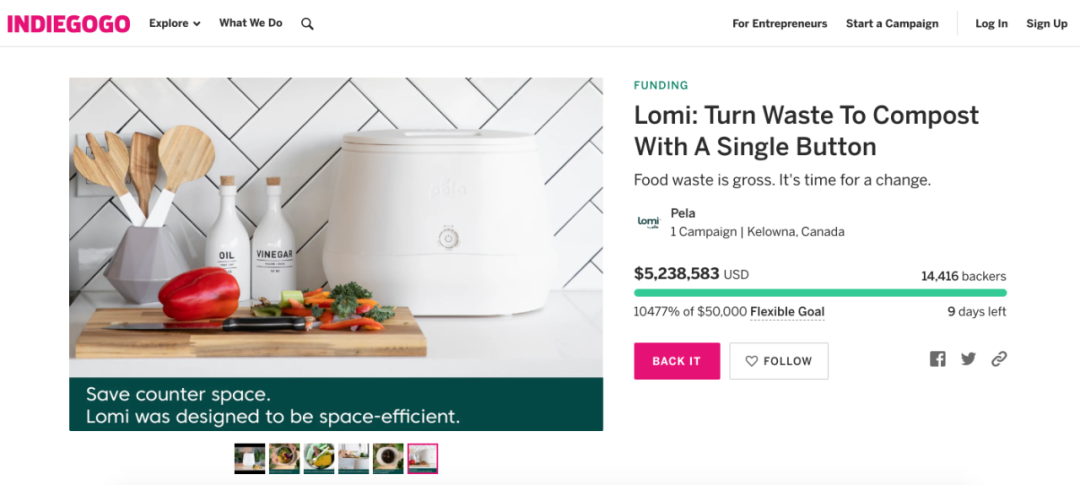
Task: Click the Sign Up link
Action: [x=1046, y=24]
